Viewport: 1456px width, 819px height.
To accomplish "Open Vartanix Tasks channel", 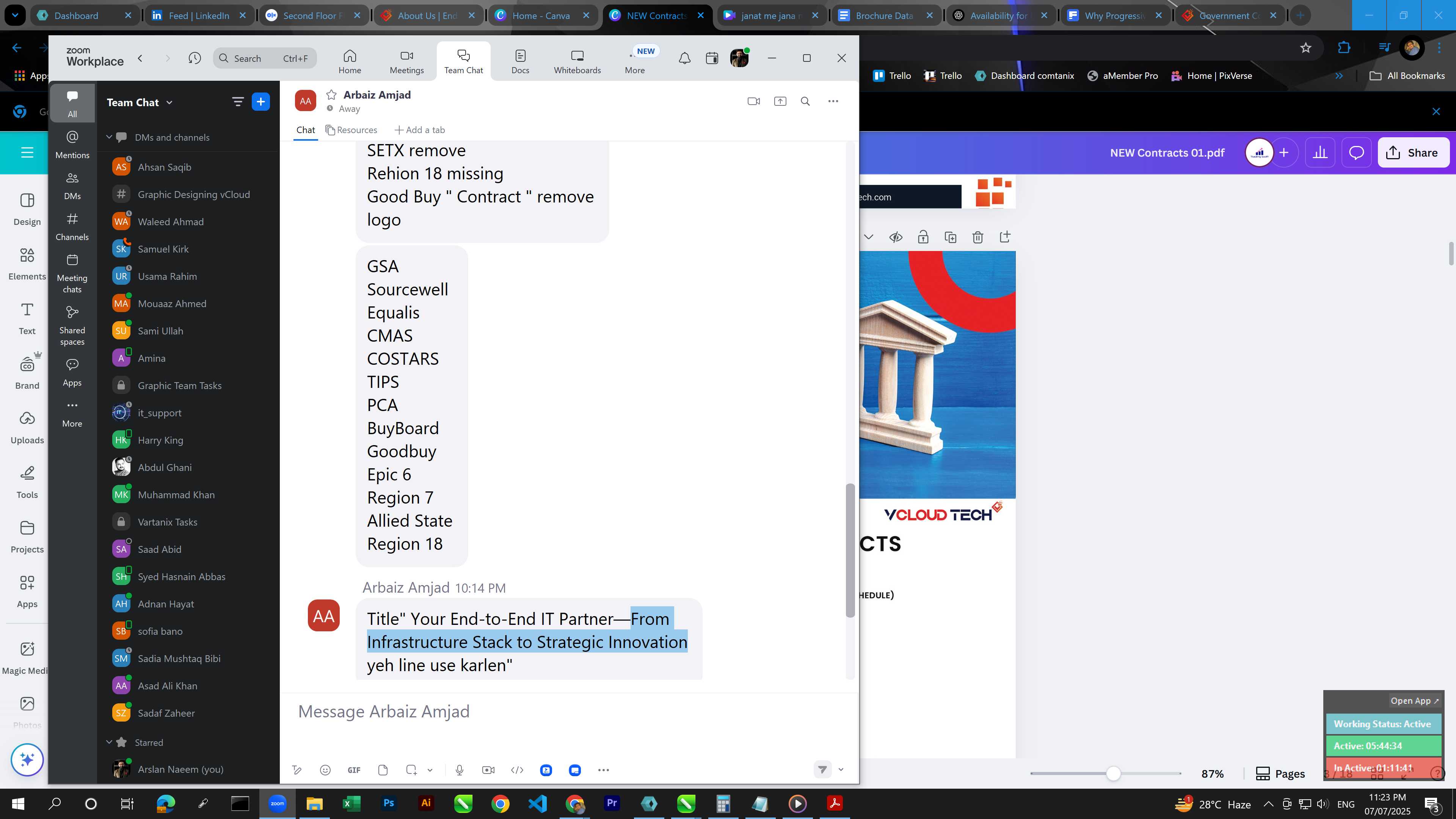I will 188,522.
